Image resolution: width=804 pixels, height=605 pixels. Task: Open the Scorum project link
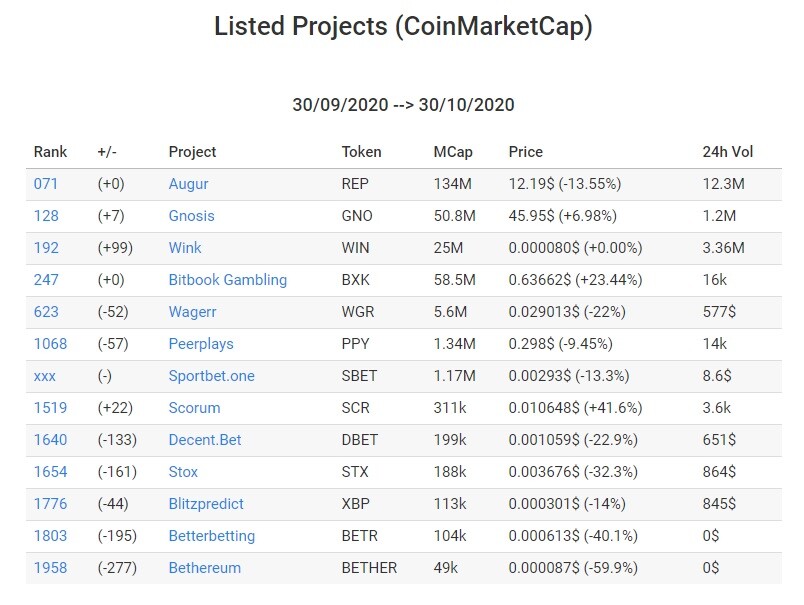[x=194, y=408]
